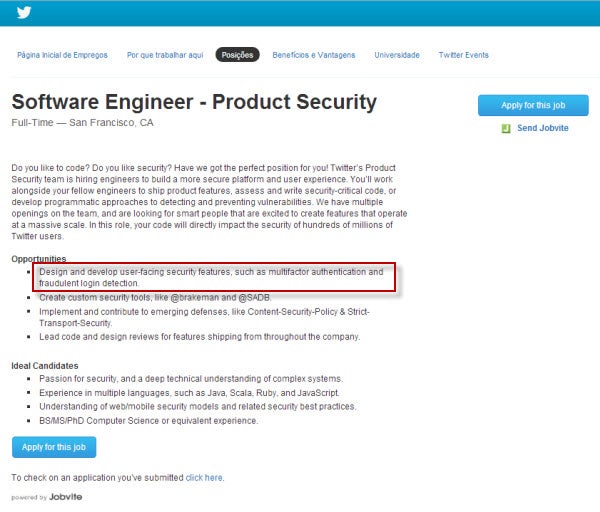Open the Twitter Events tab
This screenshot has height=512, width=600.
coord(464,55)
